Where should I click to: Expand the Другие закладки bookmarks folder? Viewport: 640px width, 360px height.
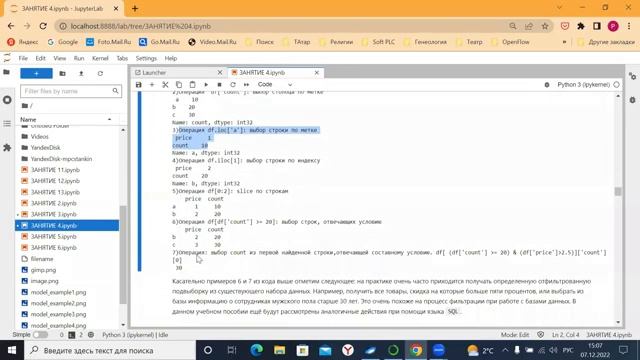point(606,42)
